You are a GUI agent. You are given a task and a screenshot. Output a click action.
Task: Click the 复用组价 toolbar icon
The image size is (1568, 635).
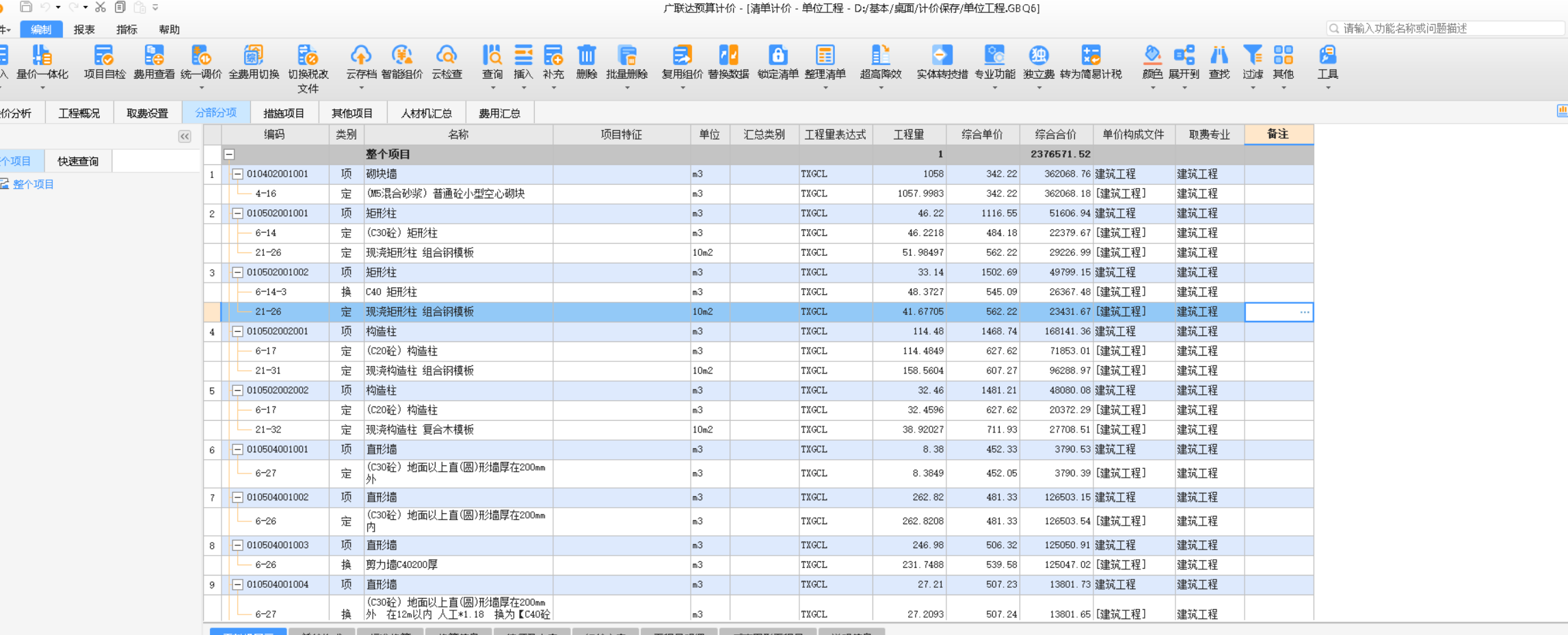pos(682,55)
